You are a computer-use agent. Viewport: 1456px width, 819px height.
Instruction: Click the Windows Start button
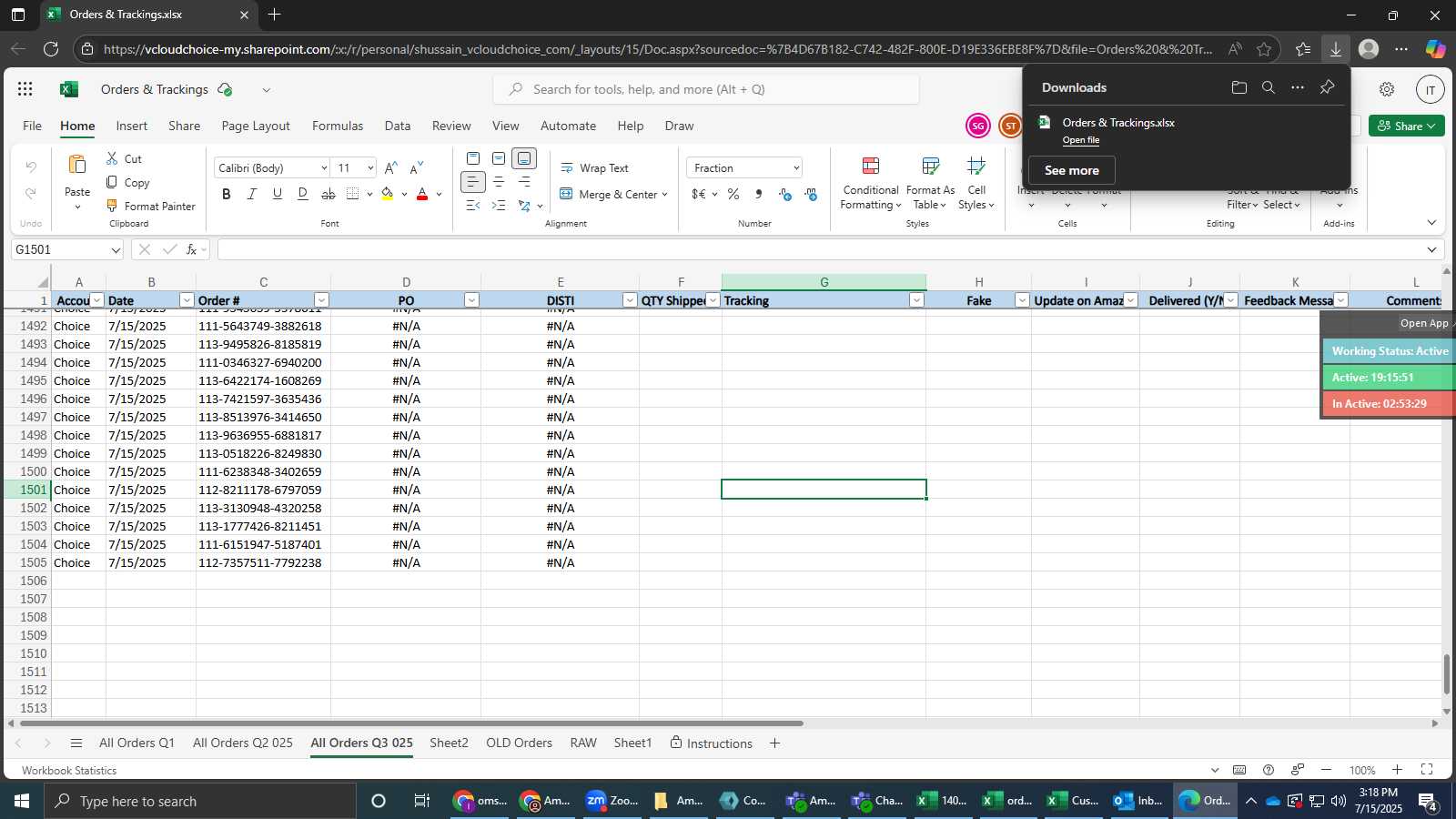pyautogui.click(x=22, y=801)
